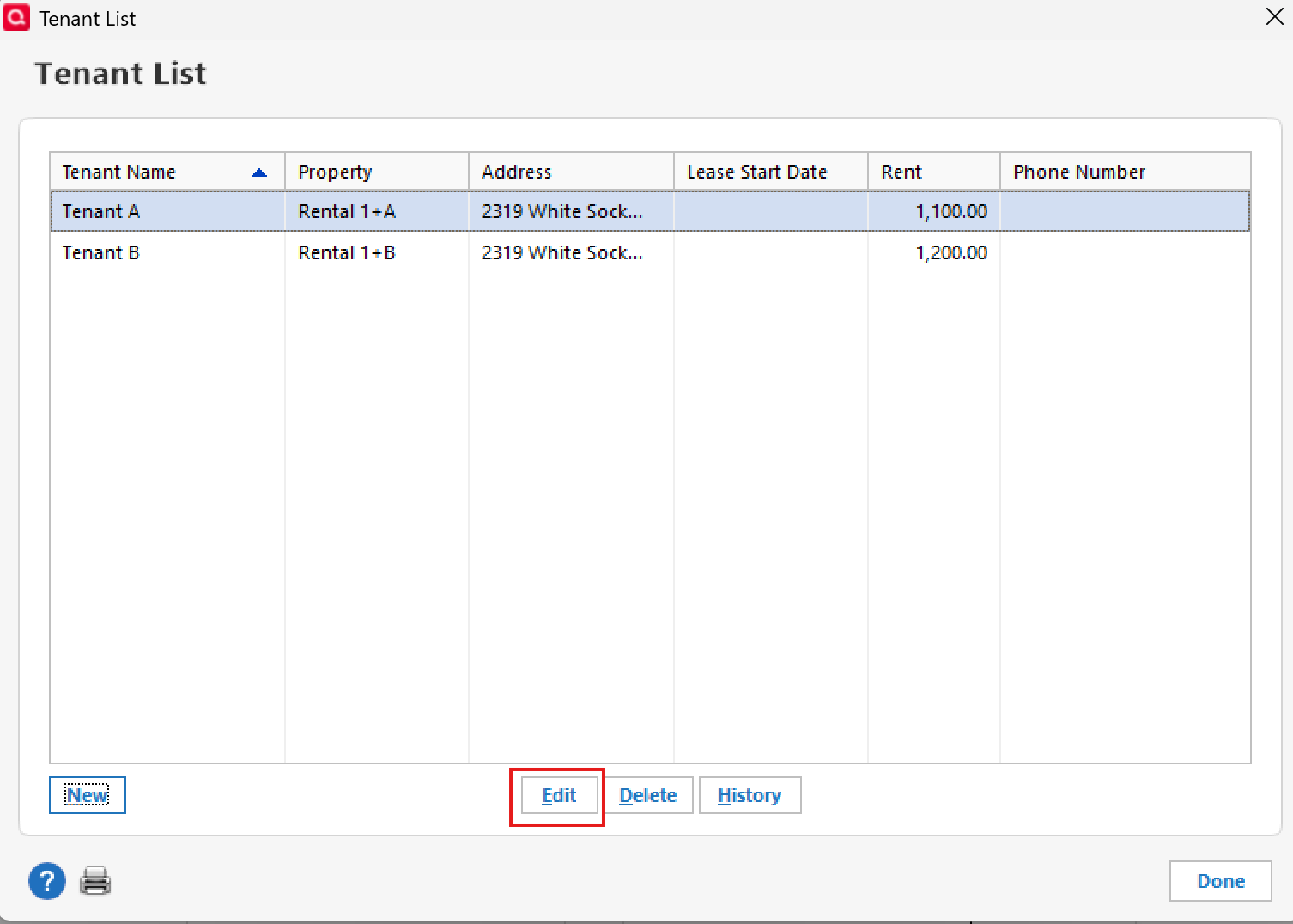
Task: Select the Tenant B name cell
Action: [167, 252]
